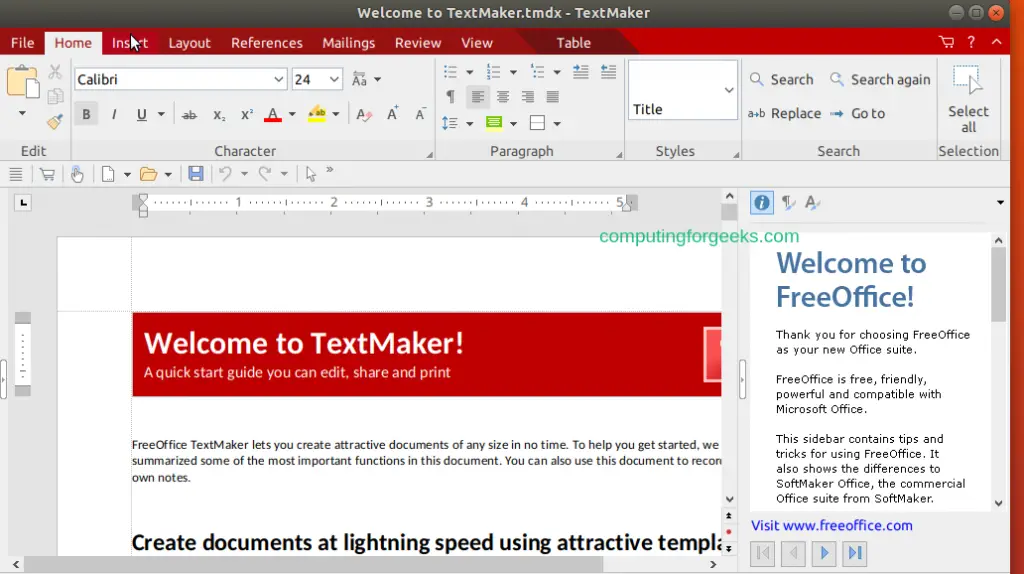Click the Paste clipboard icon
This screenshot has height=574, width=1024.
coord(23,82)
